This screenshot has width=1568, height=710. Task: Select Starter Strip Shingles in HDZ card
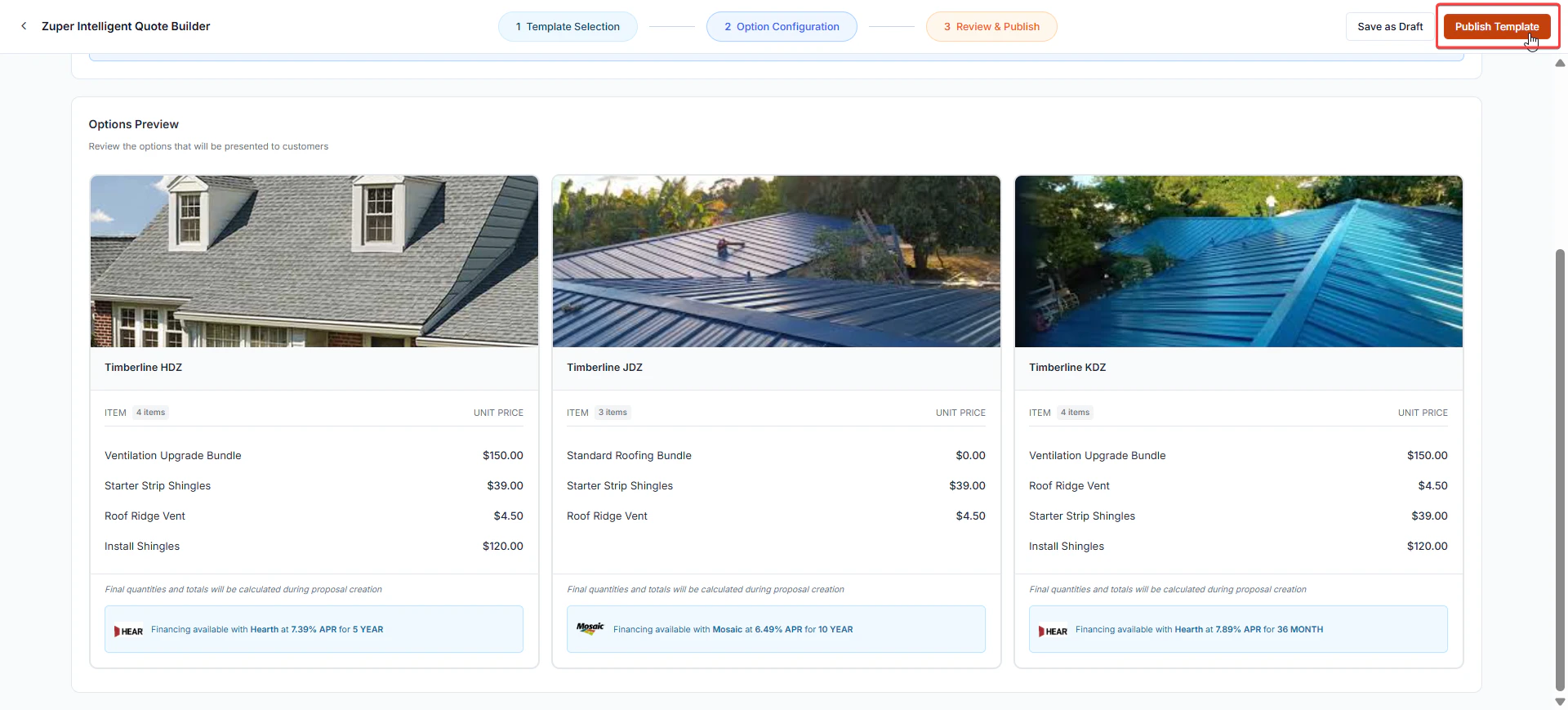[x=158, y=486]
